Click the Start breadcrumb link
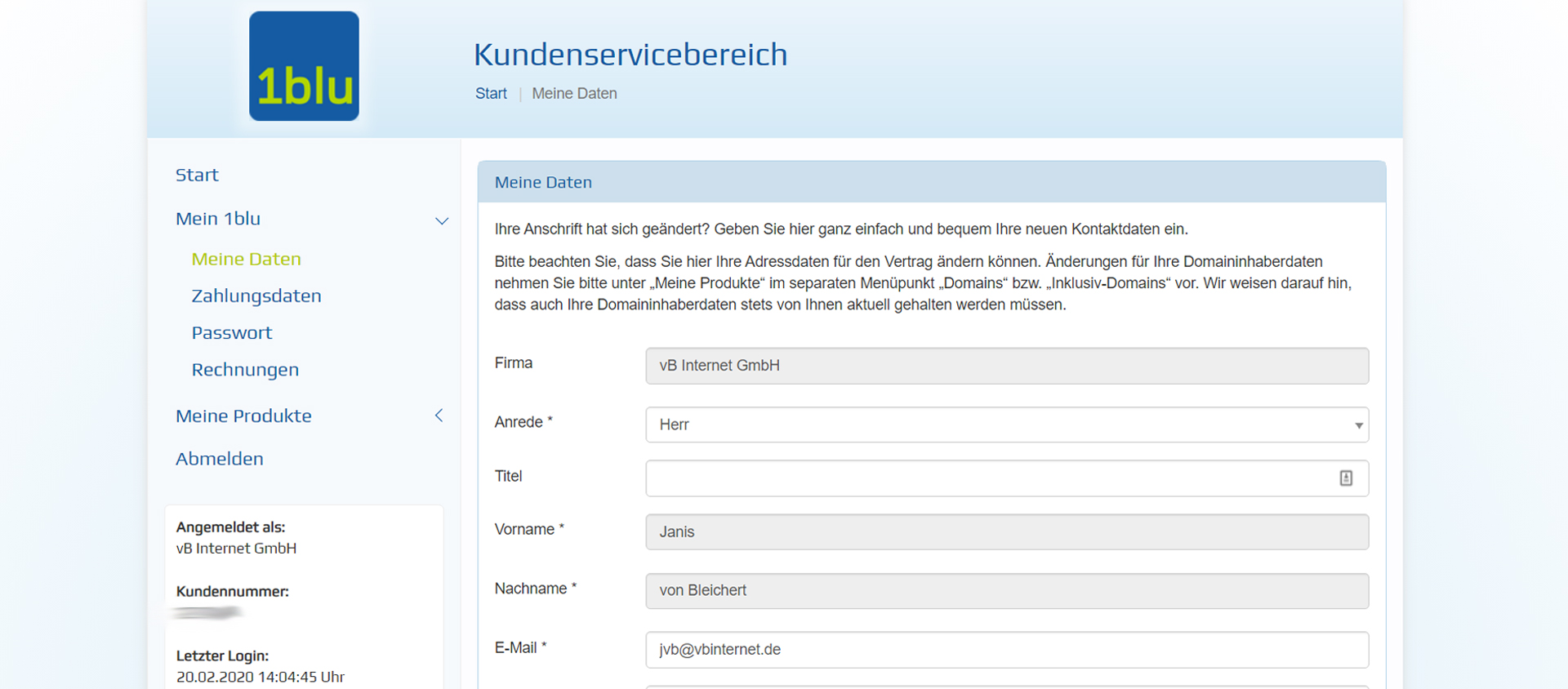The height and width of the screenshot is (689, 1568). click(491, 94)
